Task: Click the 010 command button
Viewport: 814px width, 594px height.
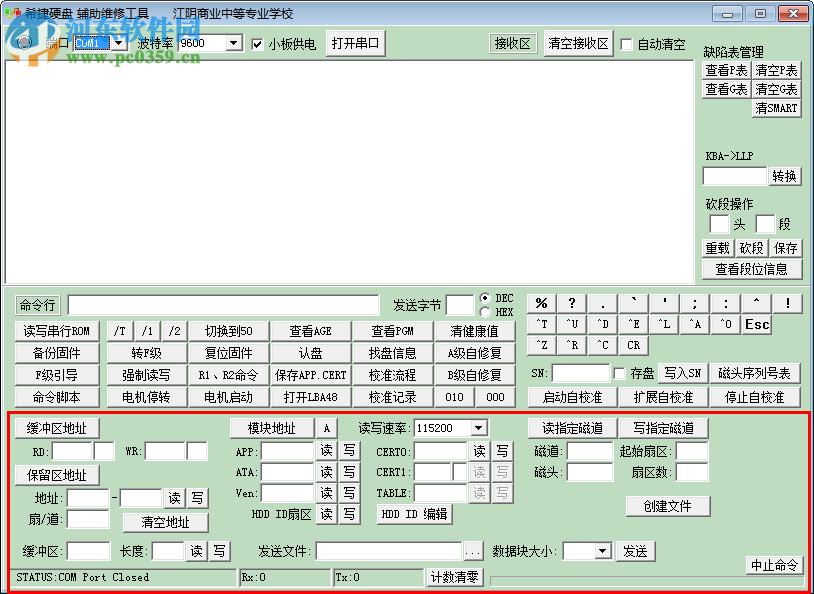Action: (455, 397)
